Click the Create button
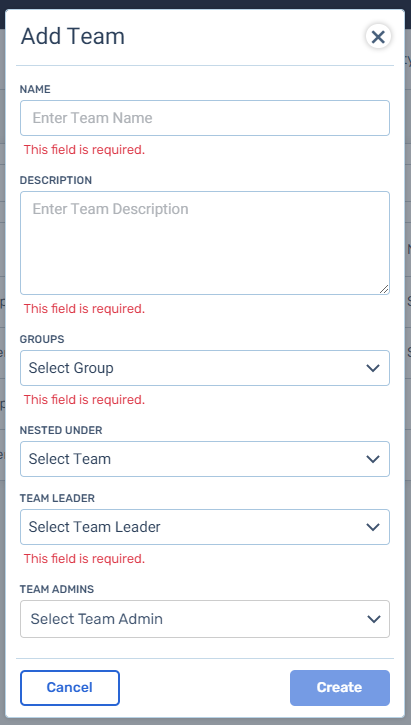 point(340,688)
